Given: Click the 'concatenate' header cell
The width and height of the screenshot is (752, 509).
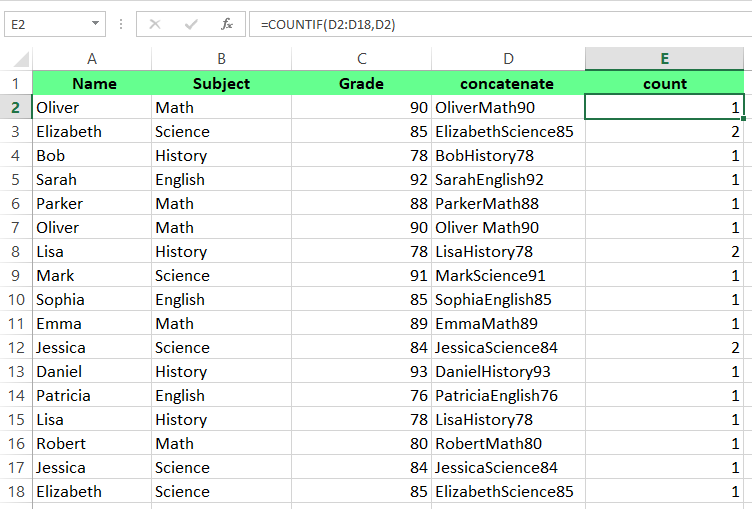Looking at the screenshot, I should tap(508, 84).
